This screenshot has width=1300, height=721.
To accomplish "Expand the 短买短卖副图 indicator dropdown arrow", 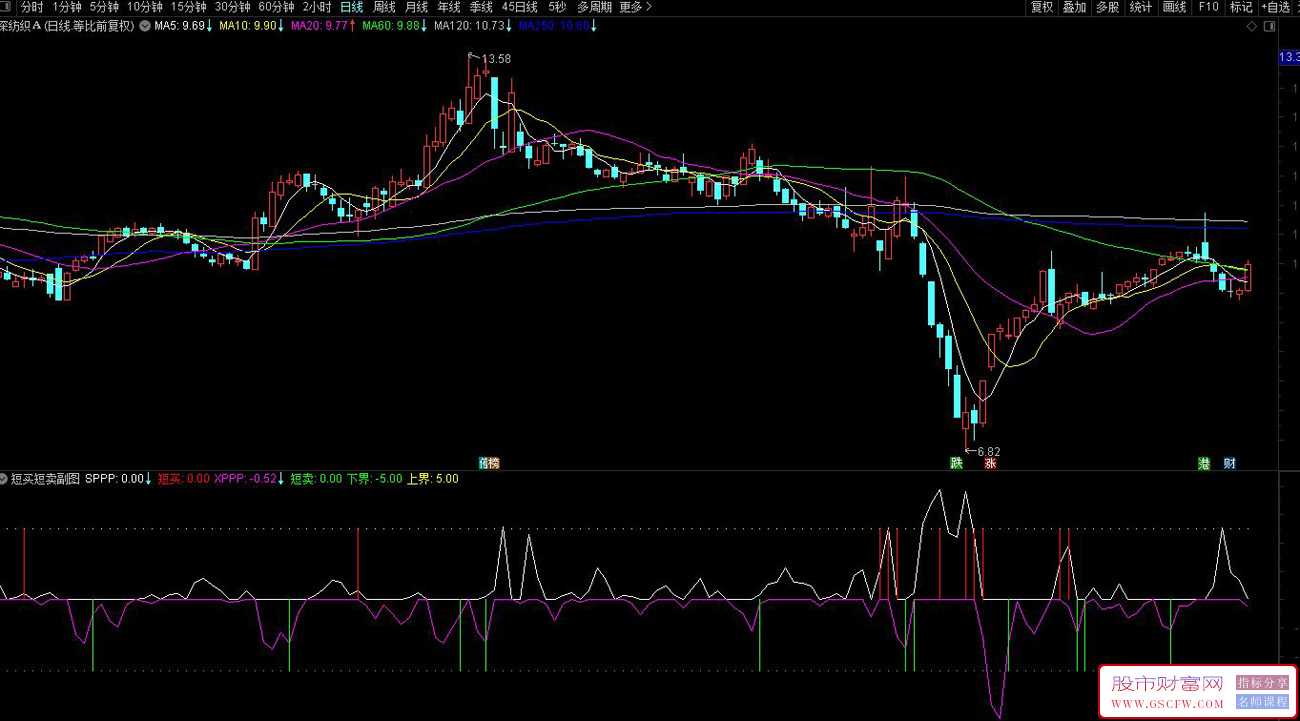I will (5, 479).
